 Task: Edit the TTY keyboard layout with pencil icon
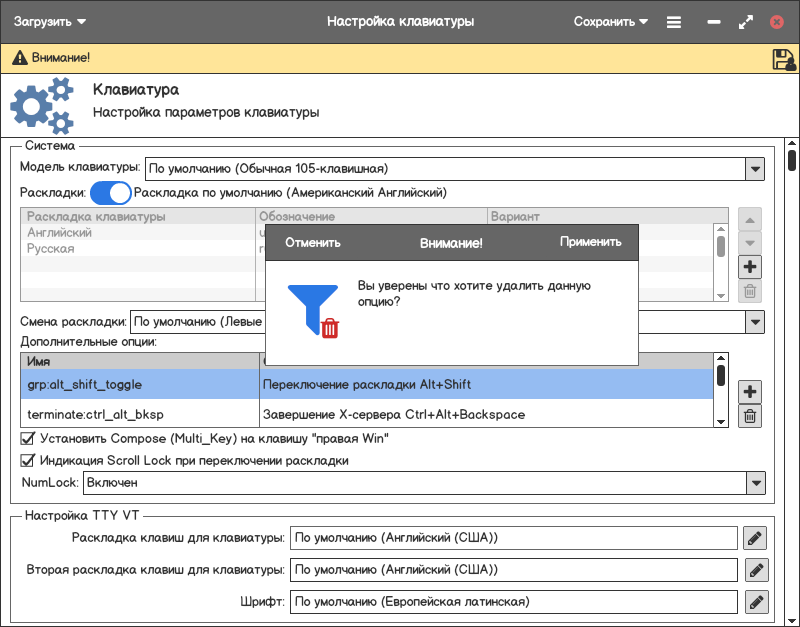point(755,538)
